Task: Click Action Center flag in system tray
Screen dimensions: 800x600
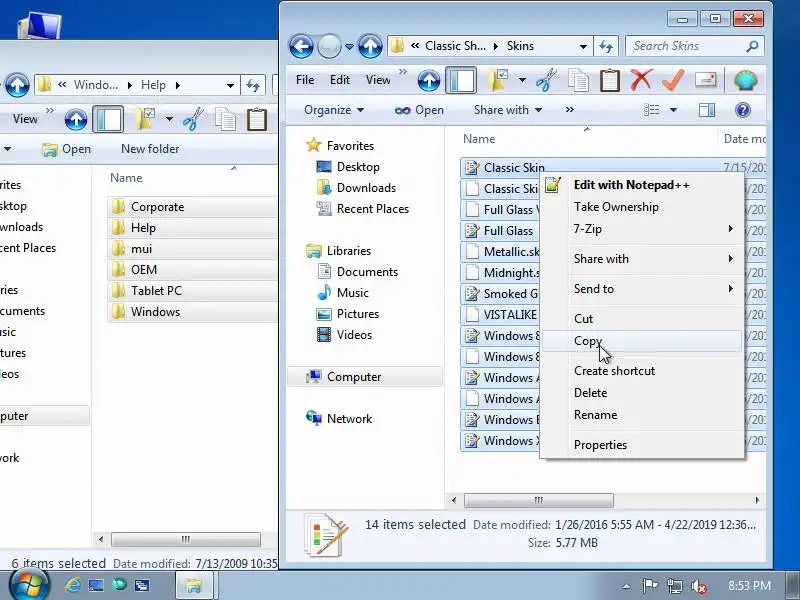Action: (651, 586)
